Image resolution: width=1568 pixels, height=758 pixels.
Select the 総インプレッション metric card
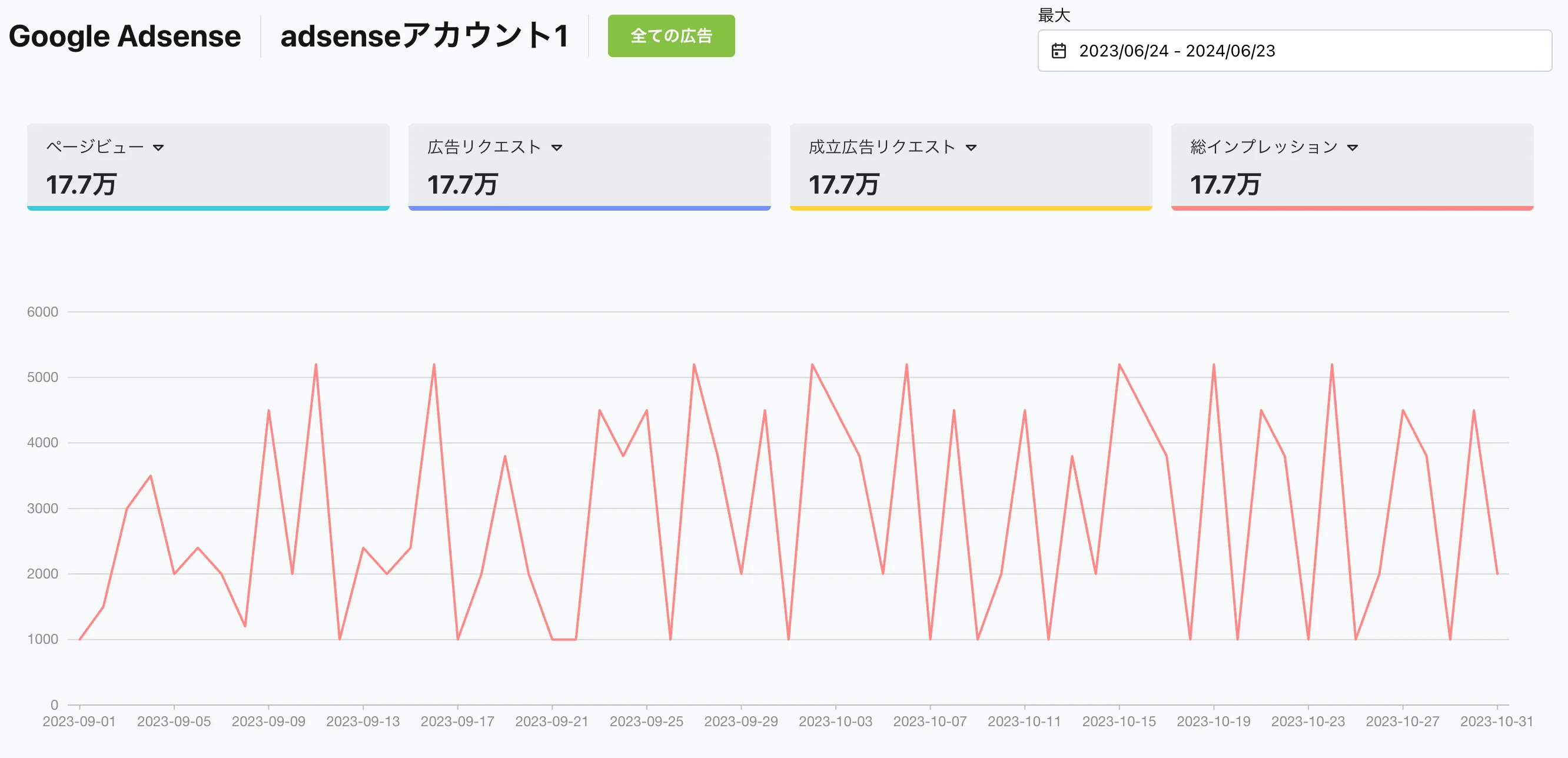point(1351,166)
